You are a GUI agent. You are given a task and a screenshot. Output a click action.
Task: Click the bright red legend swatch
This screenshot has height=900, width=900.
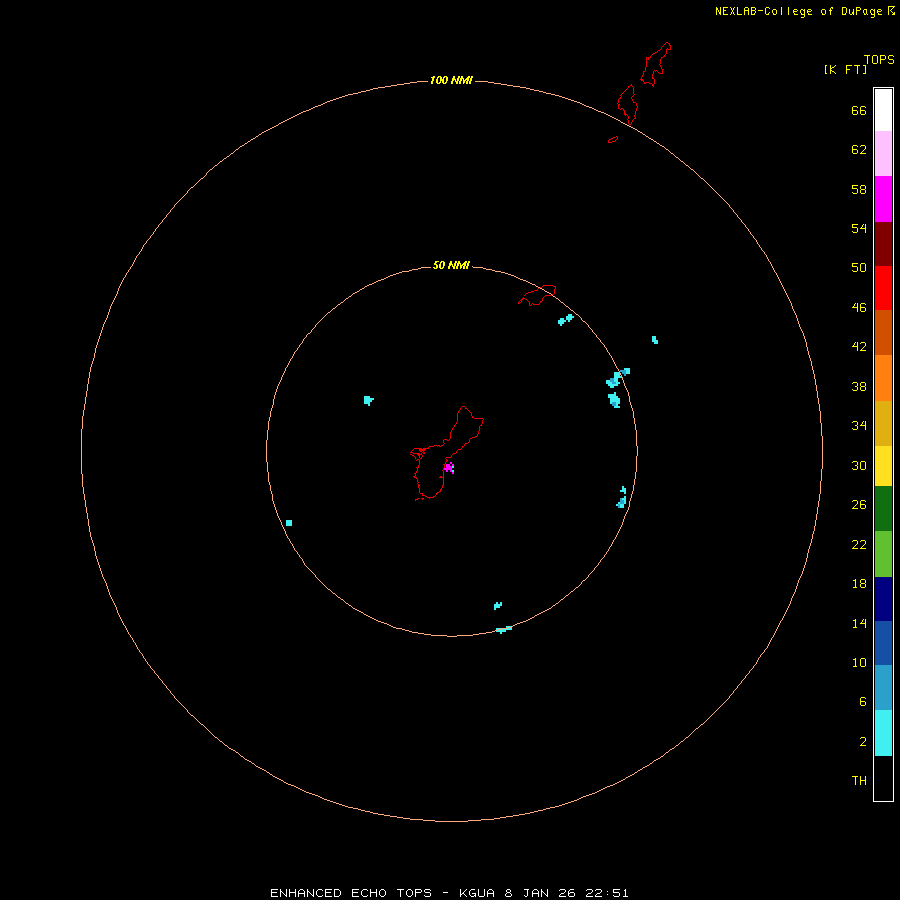tap(883, 288)
